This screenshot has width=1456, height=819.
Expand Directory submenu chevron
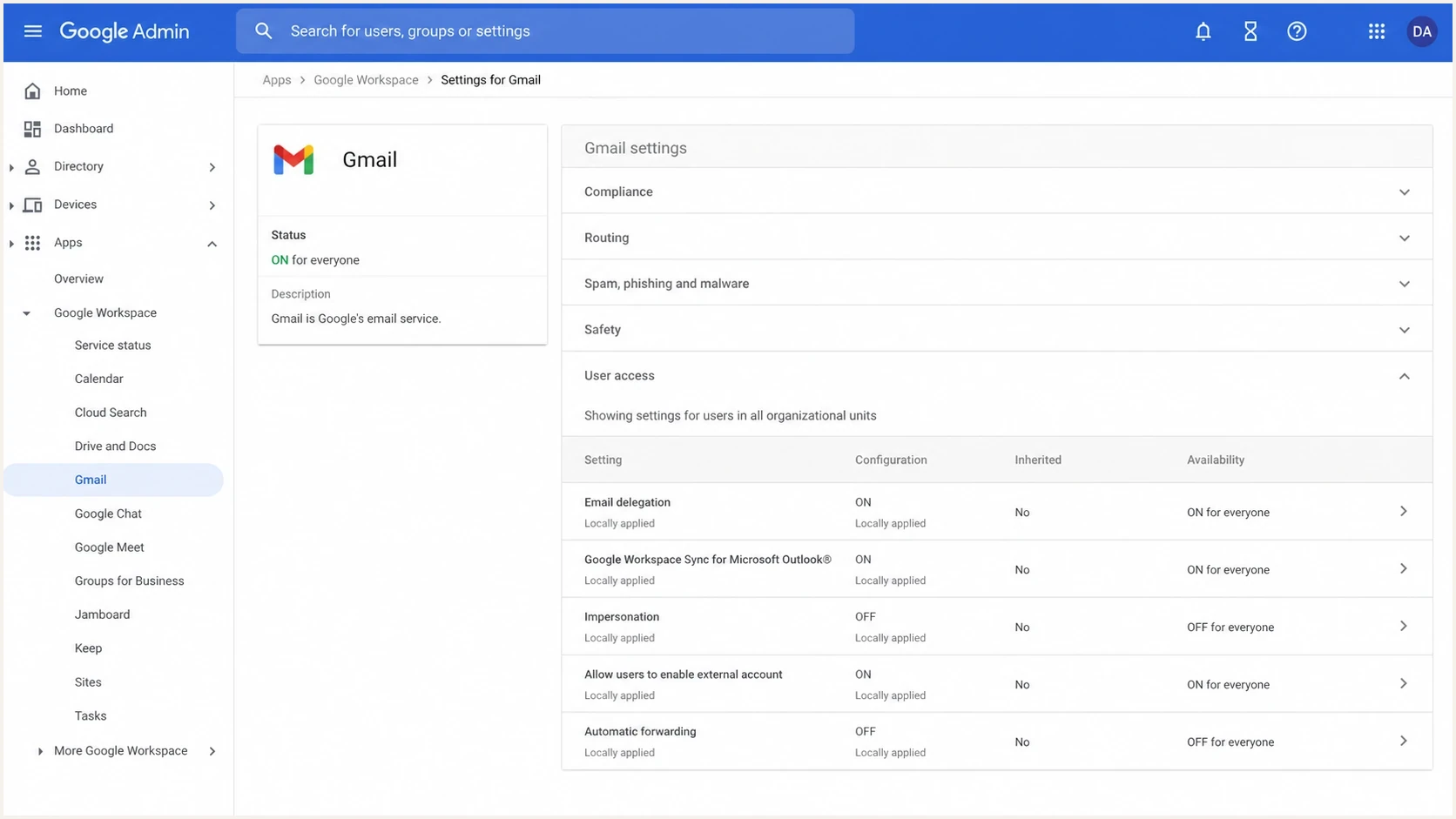(212, 167)
